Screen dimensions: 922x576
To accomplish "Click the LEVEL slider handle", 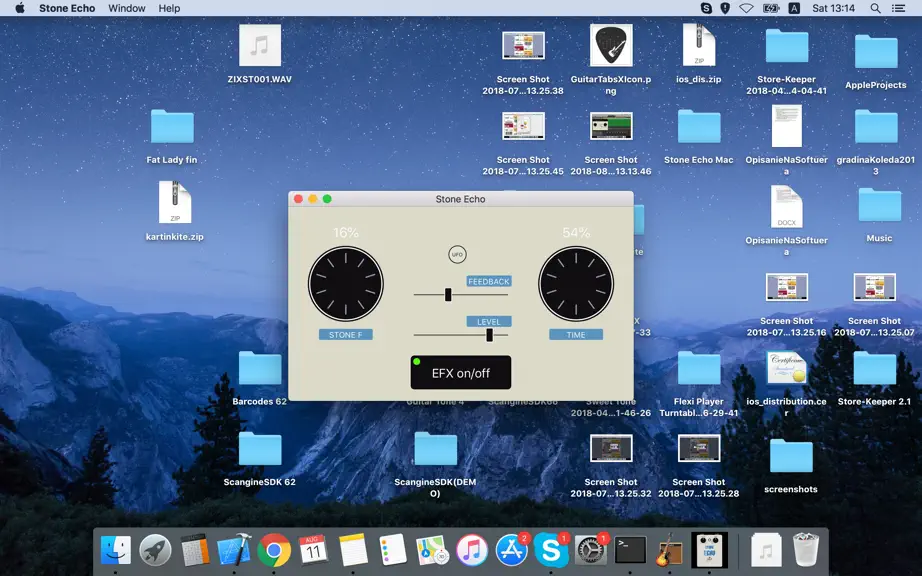I will 489,334.
